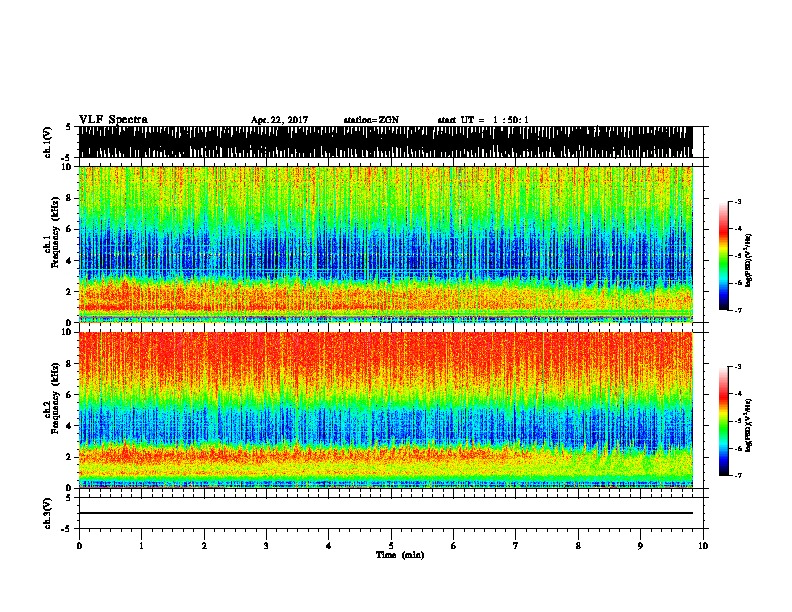Click the time axis tick label "6"

[454, 546]
